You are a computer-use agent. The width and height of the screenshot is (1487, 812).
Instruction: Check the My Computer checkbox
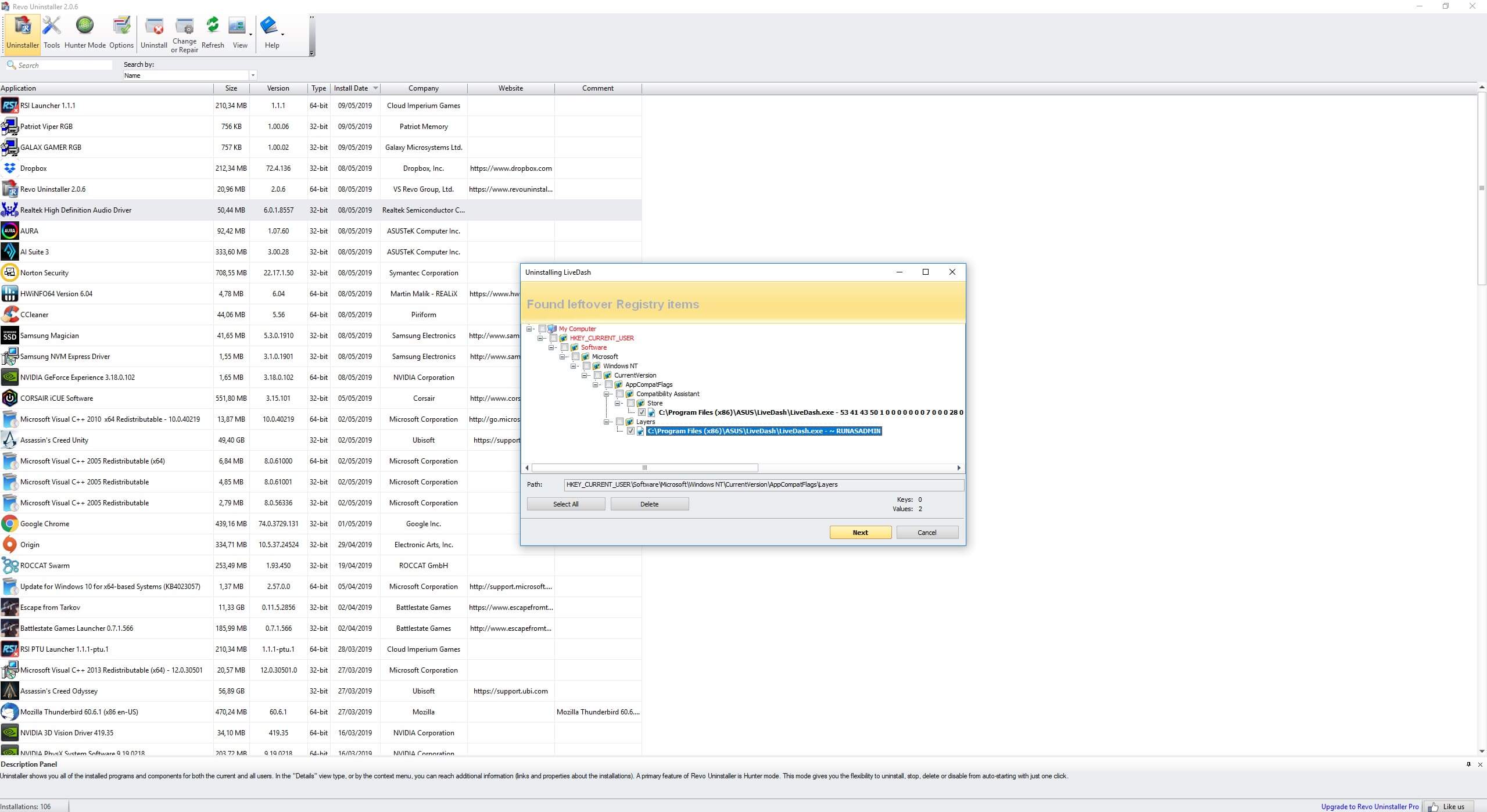coord(542,329)
